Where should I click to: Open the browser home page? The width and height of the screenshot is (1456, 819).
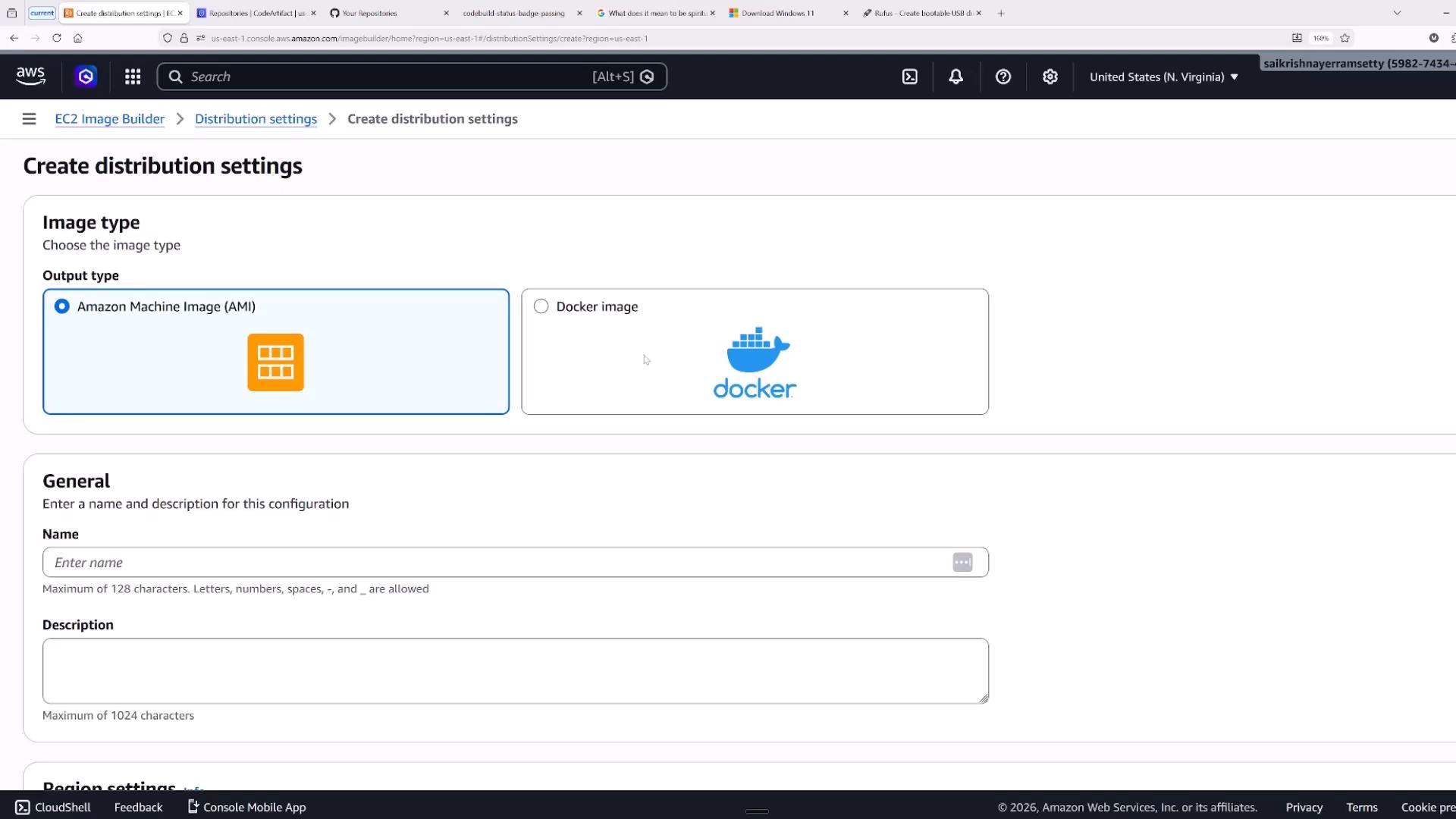[x=77, y=38]
